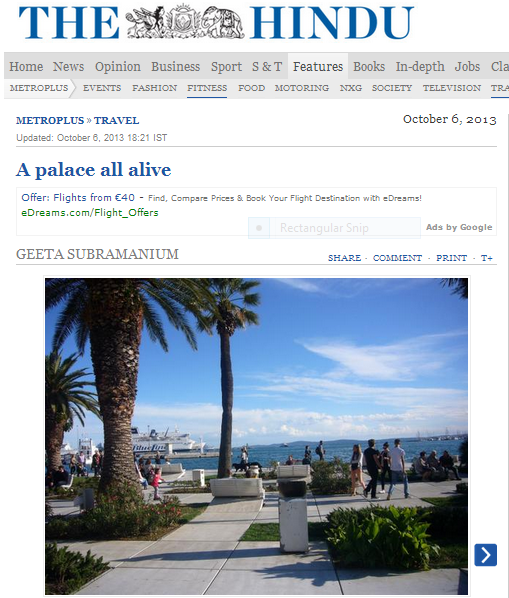Select the Metroplus submenu item

tap(39, 88)
